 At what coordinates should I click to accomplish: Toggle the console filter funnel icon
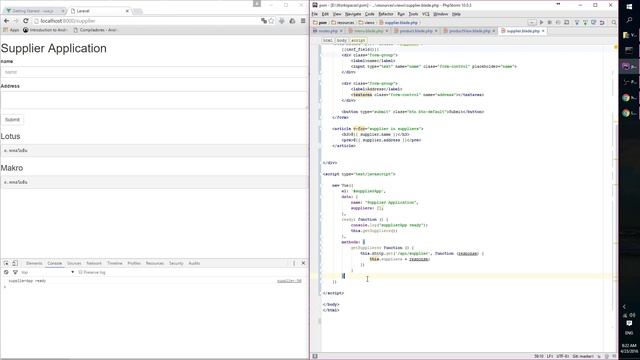pyautogui.click(x=15, y=272)
